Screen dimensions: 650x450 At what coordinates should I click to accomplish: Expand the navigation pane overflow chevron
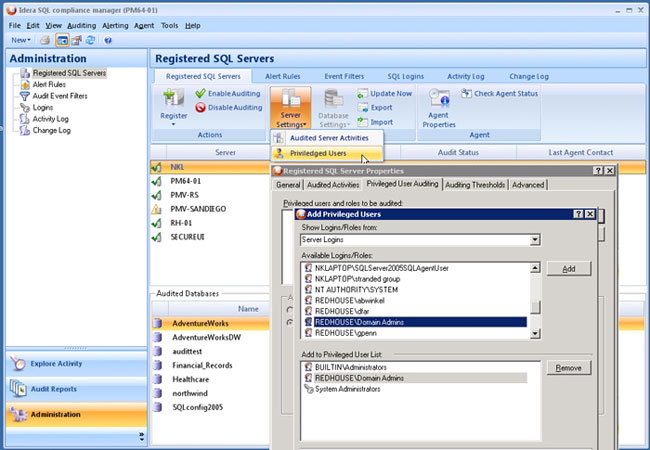[142, 436]
